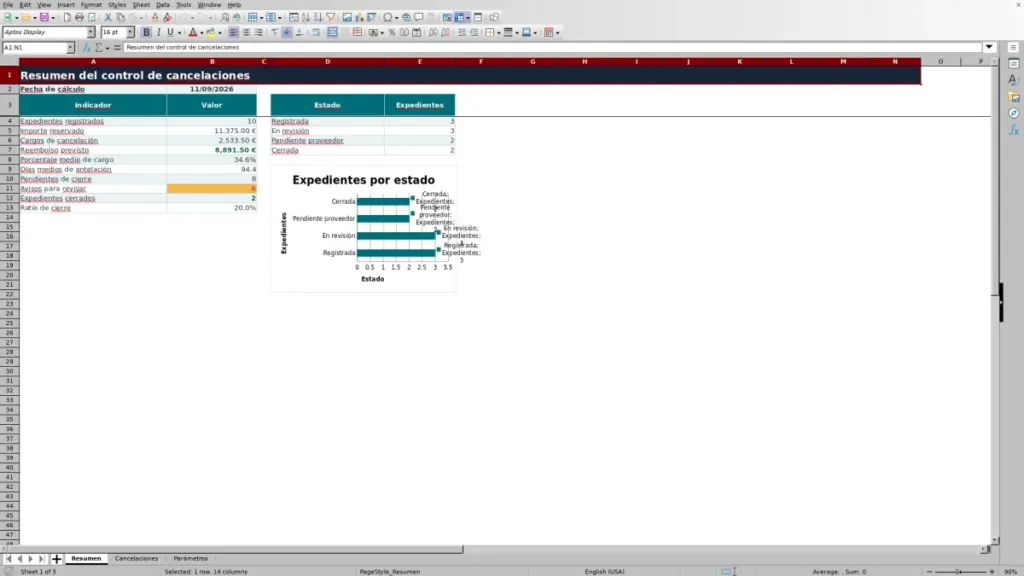Click the formula input line field
The height and width of the screenshot is (576, 1024).
pos(552,48)
